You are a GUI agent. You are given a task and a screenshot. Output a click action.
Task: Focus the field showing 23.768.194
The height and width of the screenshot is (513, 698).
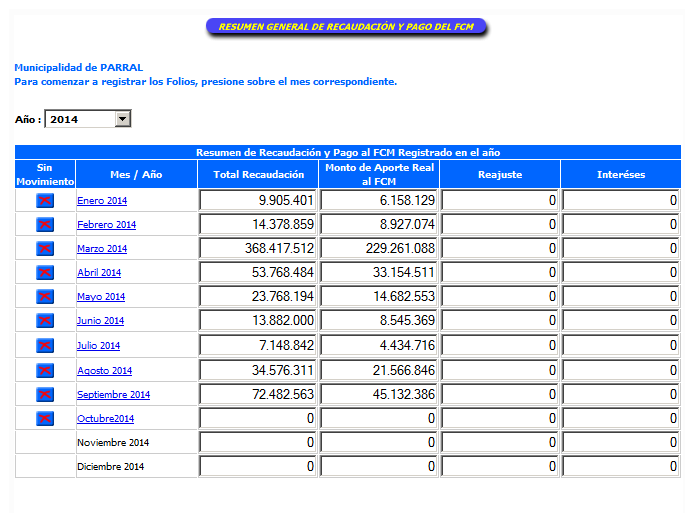[x=258, y=297]
